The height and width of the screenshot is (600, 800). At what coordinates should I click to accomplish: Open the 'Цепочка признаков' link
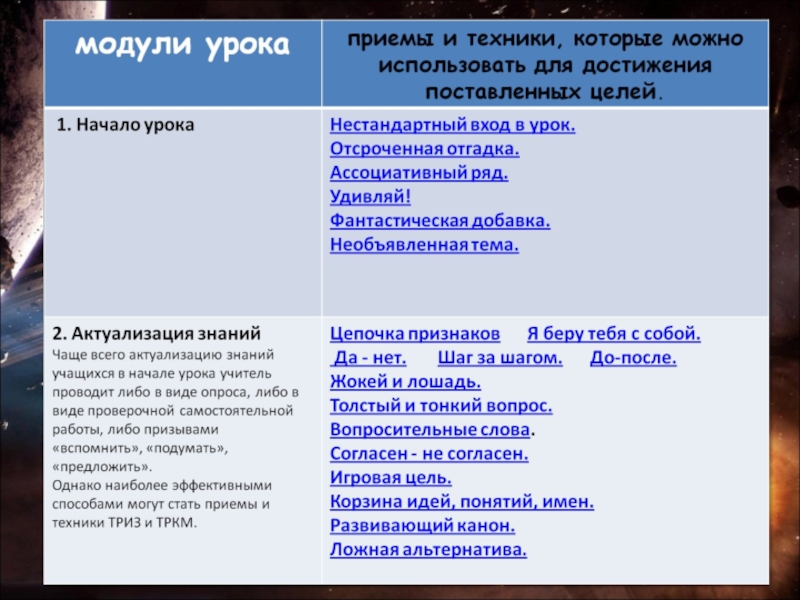415,334
